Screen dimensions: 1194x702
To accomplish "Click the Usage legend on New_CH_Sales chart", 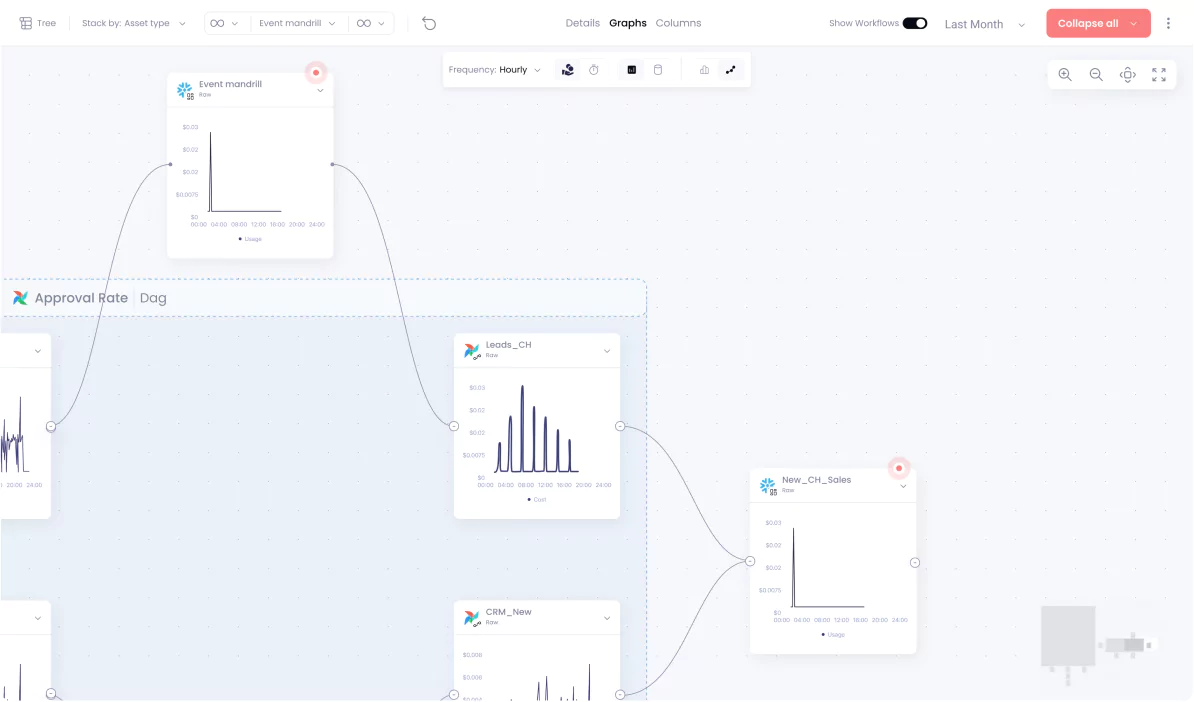I will [833, 635].
